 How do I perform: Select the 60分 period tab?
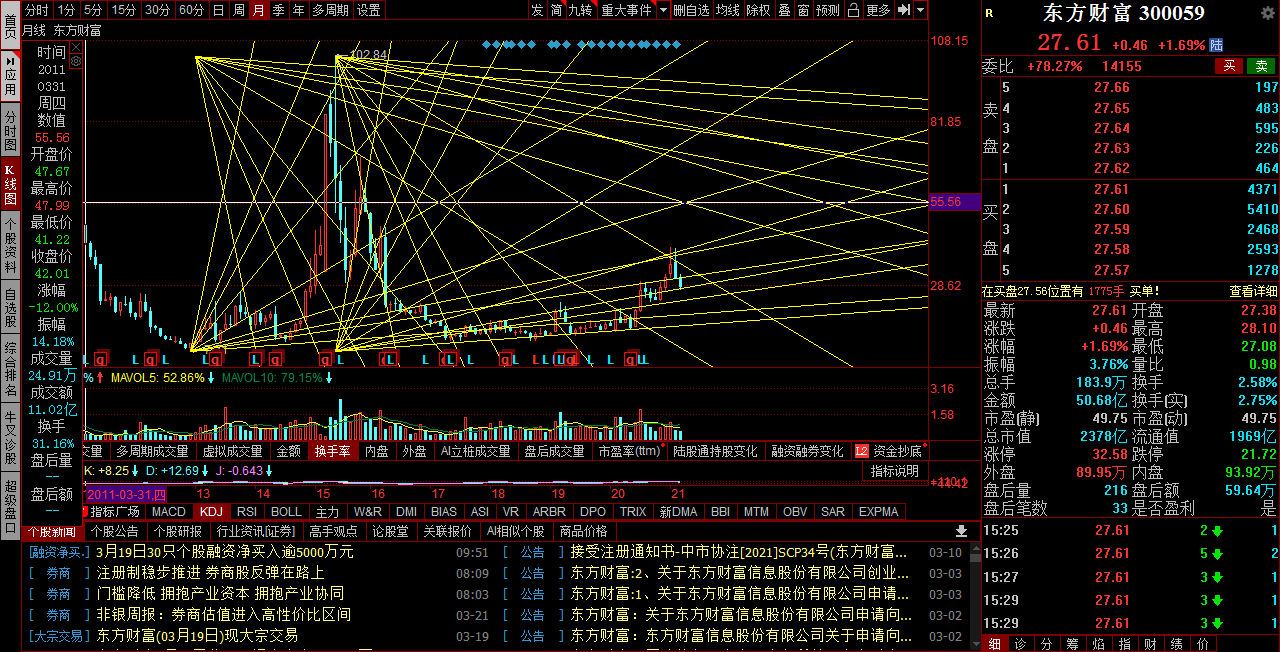pyautogui.click(x=192, y=10)
